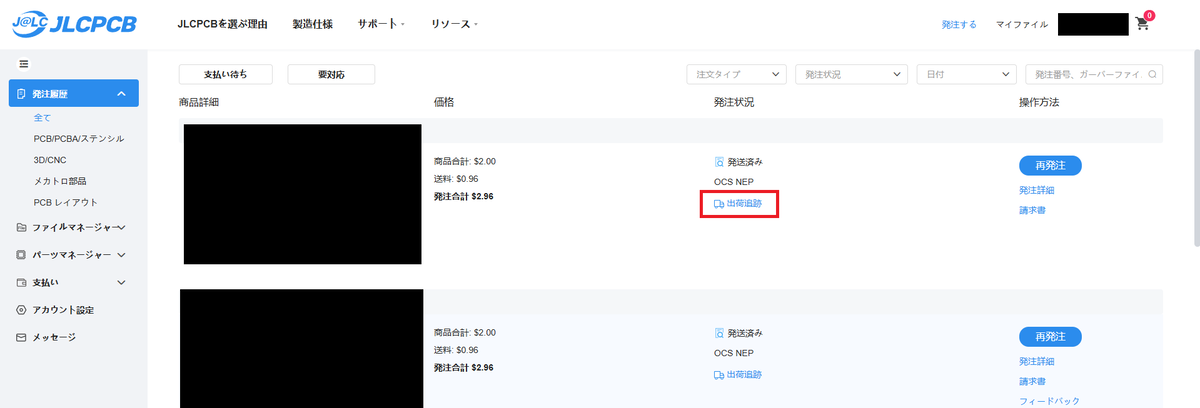1200x408 pixels.
Task: Expand the ファイルマネージャー sidebar section
Action: (x=121, y=227)
